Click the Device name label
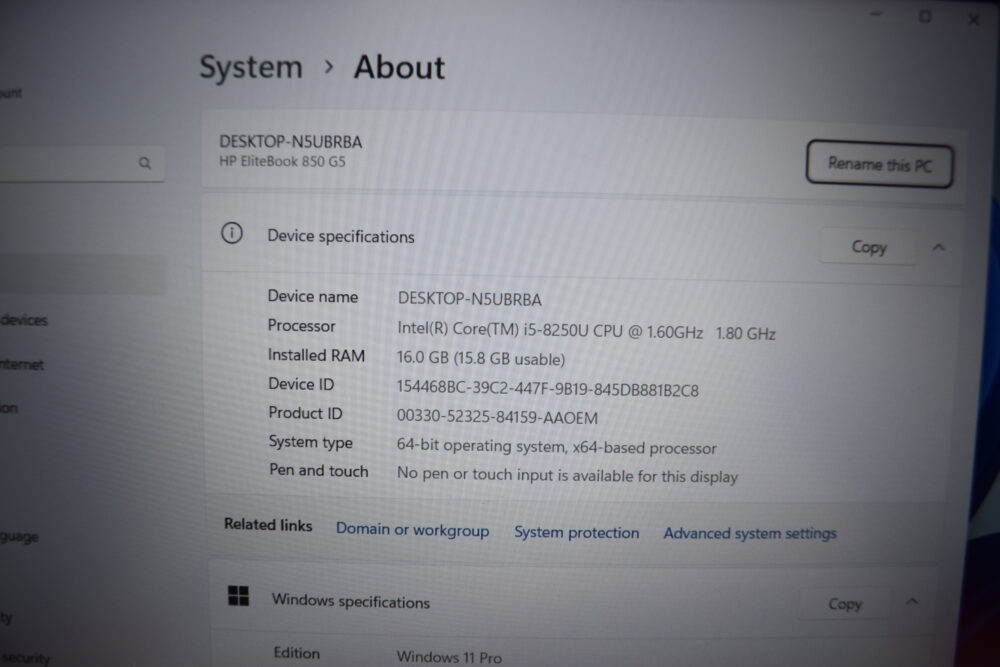 click(x=312, y=297)
